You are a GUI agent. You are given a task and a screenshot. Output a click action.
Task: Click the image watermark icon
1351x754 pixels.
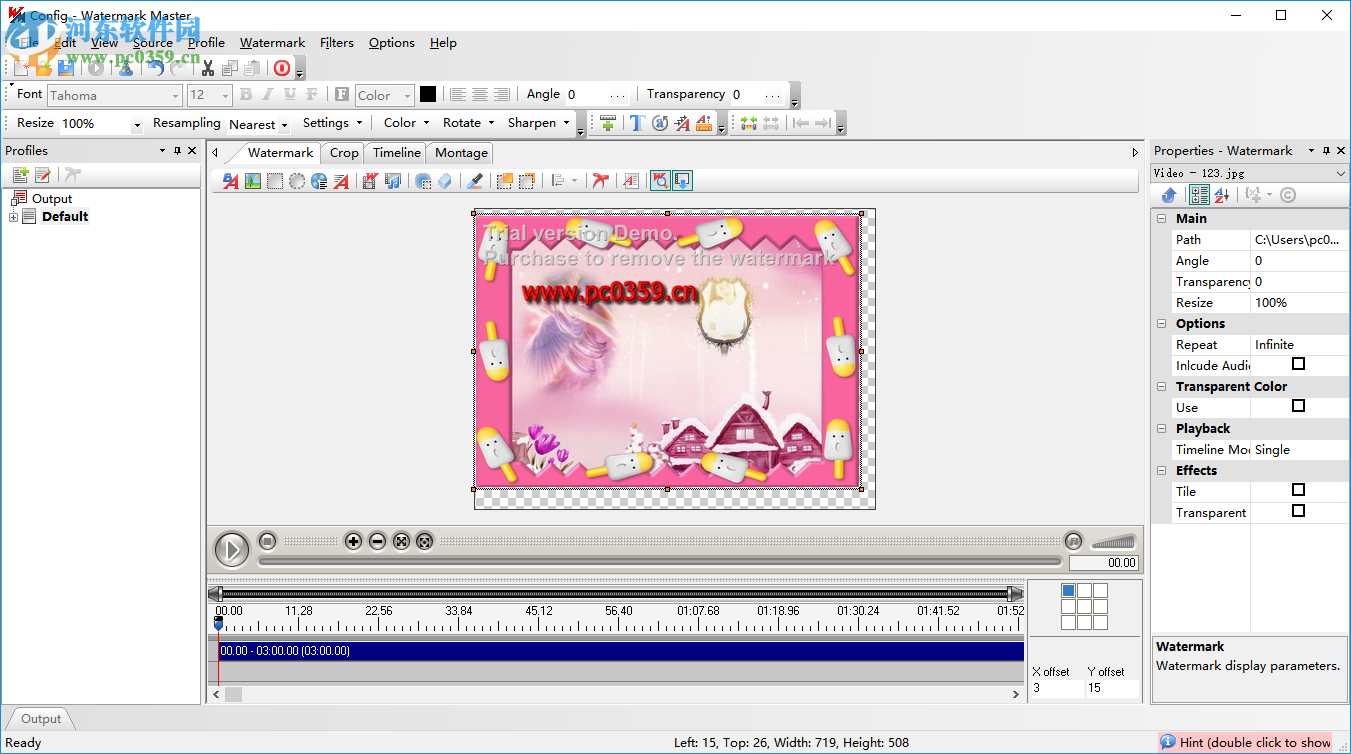pos(253,181)
